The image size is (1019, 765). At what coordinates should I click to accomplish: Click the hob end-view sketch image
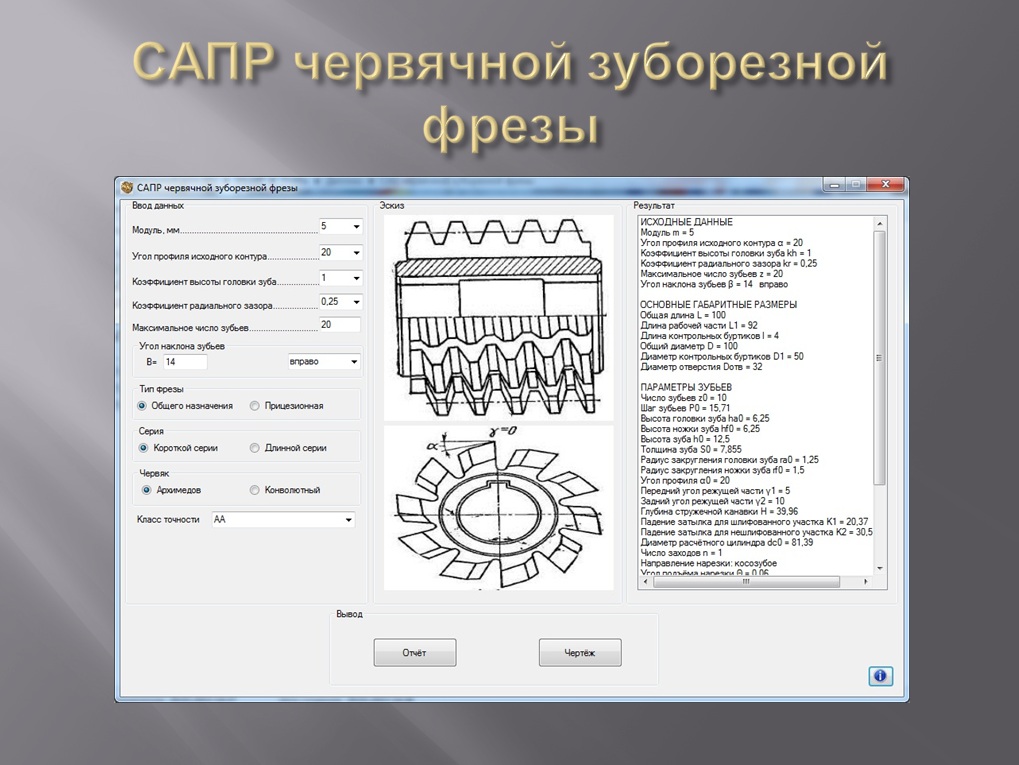click(x=498, y=508)
